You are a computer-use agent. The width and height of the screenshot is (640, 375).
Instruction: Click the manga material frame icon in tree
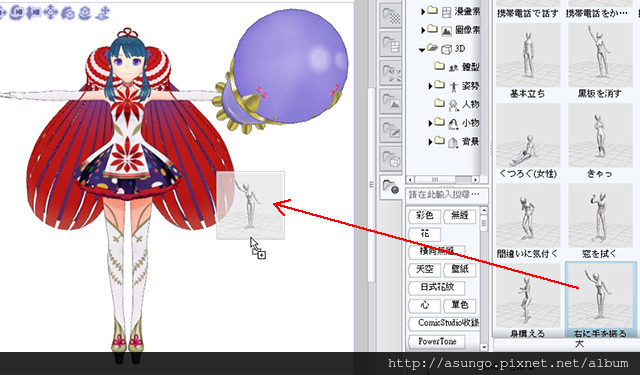pyautogui.click(x=447, y=12)
